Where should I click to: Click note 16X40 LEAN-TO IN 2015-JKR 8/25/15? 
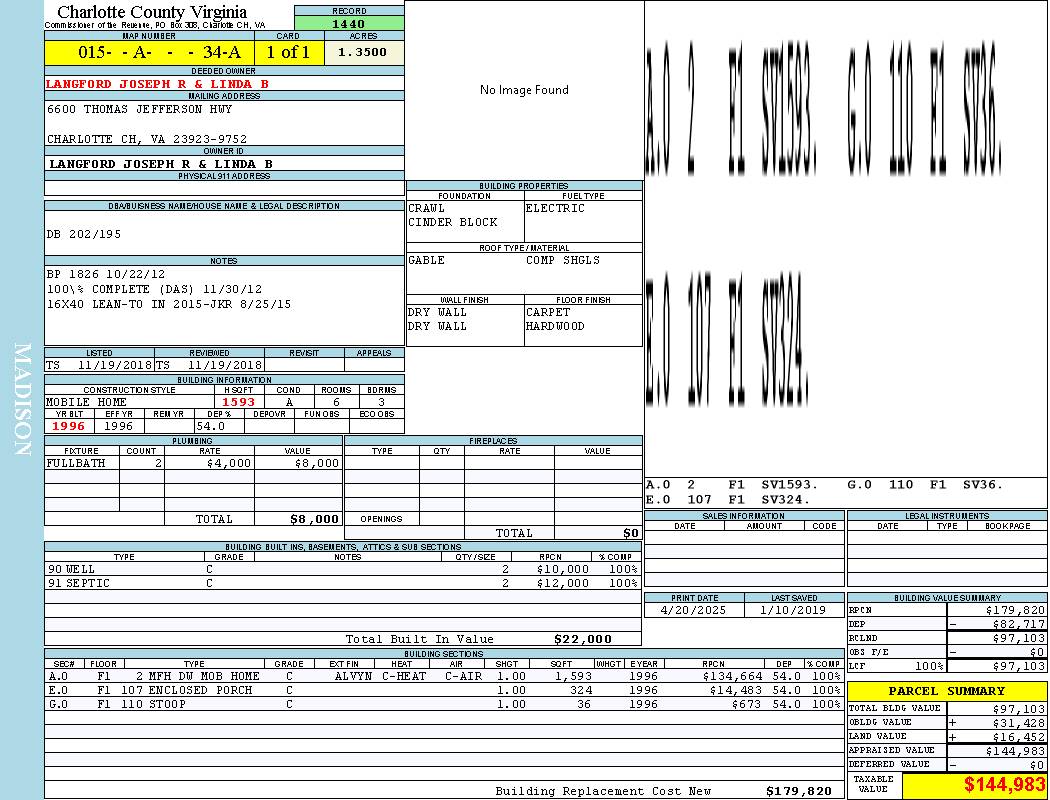169,304
